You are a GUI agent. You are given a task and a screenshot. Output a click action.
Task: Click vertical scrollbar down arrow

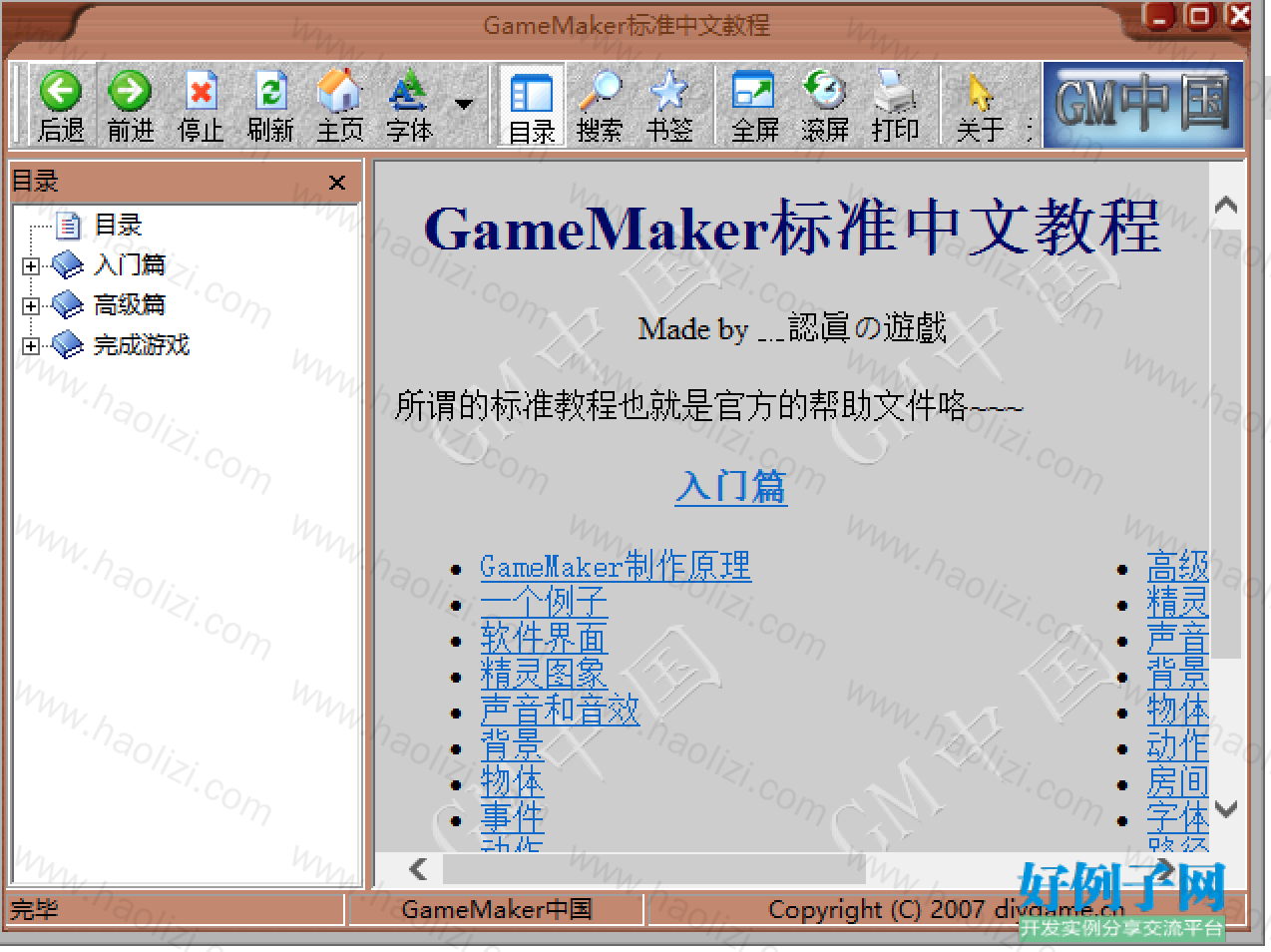(x=1226, y=809)
